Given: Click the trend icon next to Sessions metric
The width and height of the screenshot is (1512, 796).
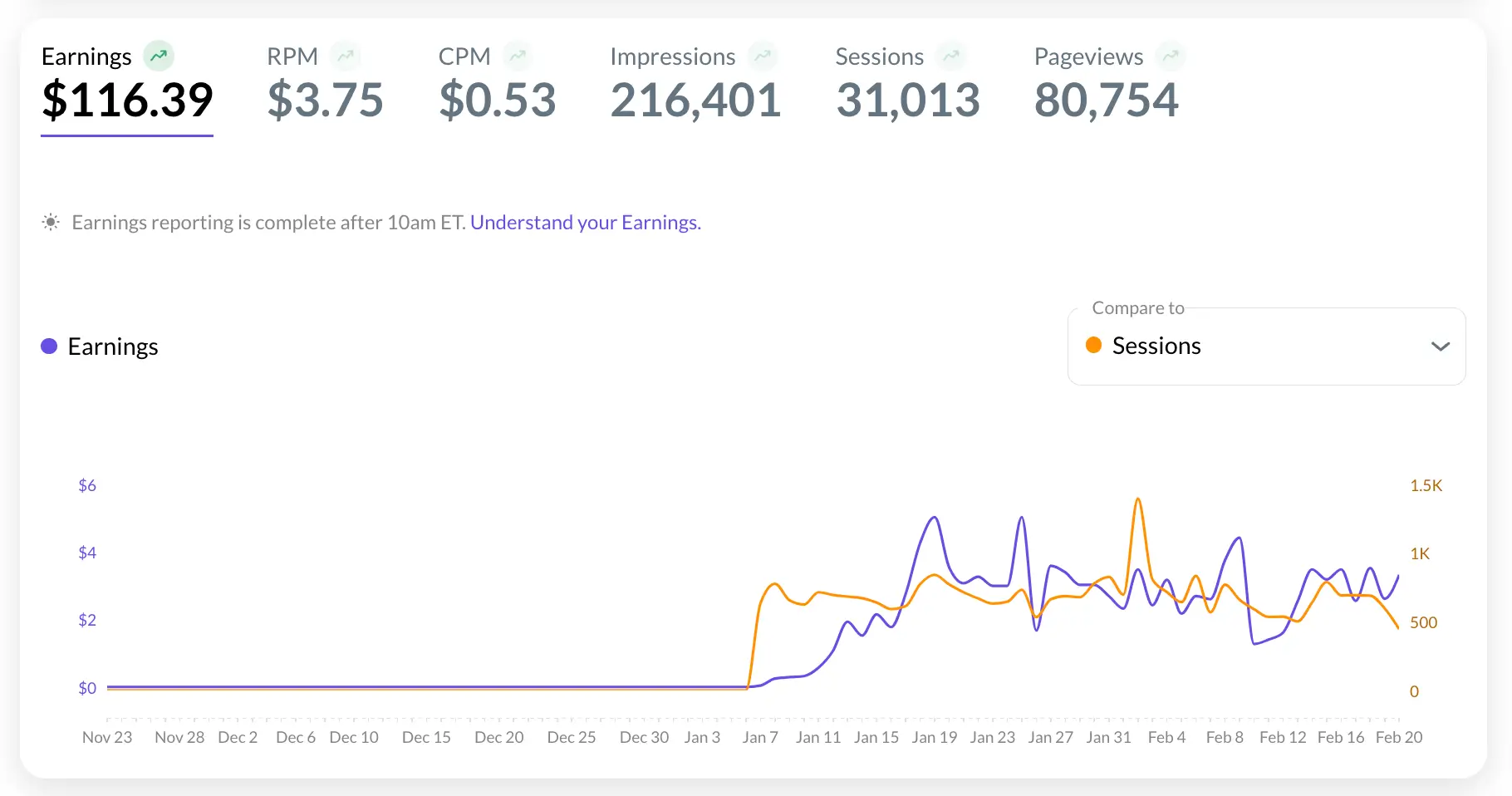Looking at the screenshot, I should tap(951, 57).
